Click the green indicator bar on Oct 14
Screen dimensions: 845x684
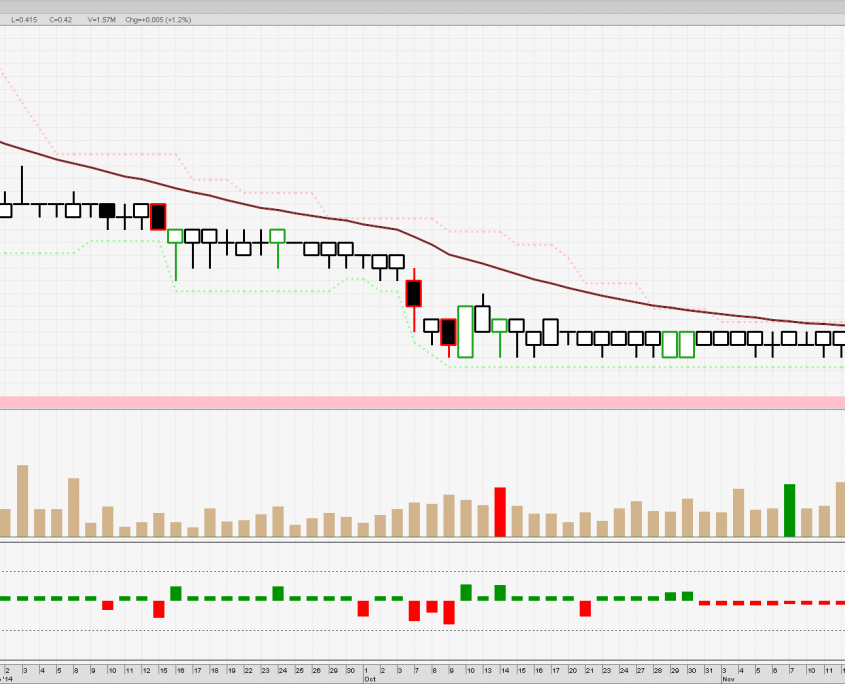point(500,592)
